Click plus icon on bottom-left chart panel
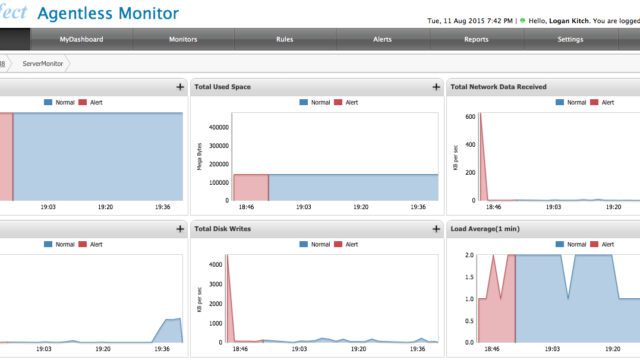640x360 pixels. click(x=180, y=229)
